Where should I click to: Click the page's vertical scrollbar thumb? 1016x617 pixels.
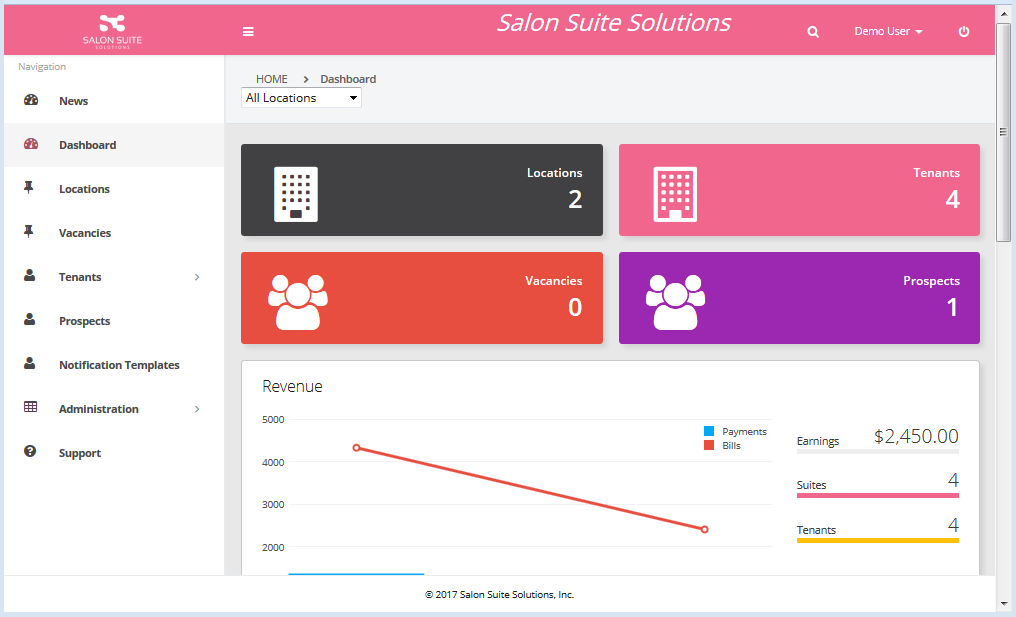tap(1004, 130)
